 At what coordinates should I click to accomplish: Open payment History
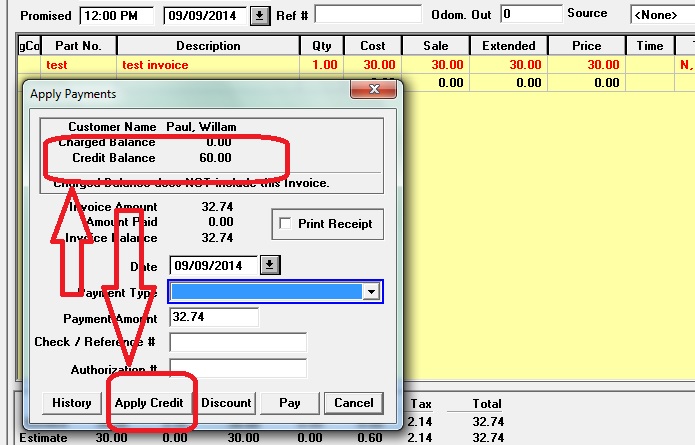coord(72,403)
